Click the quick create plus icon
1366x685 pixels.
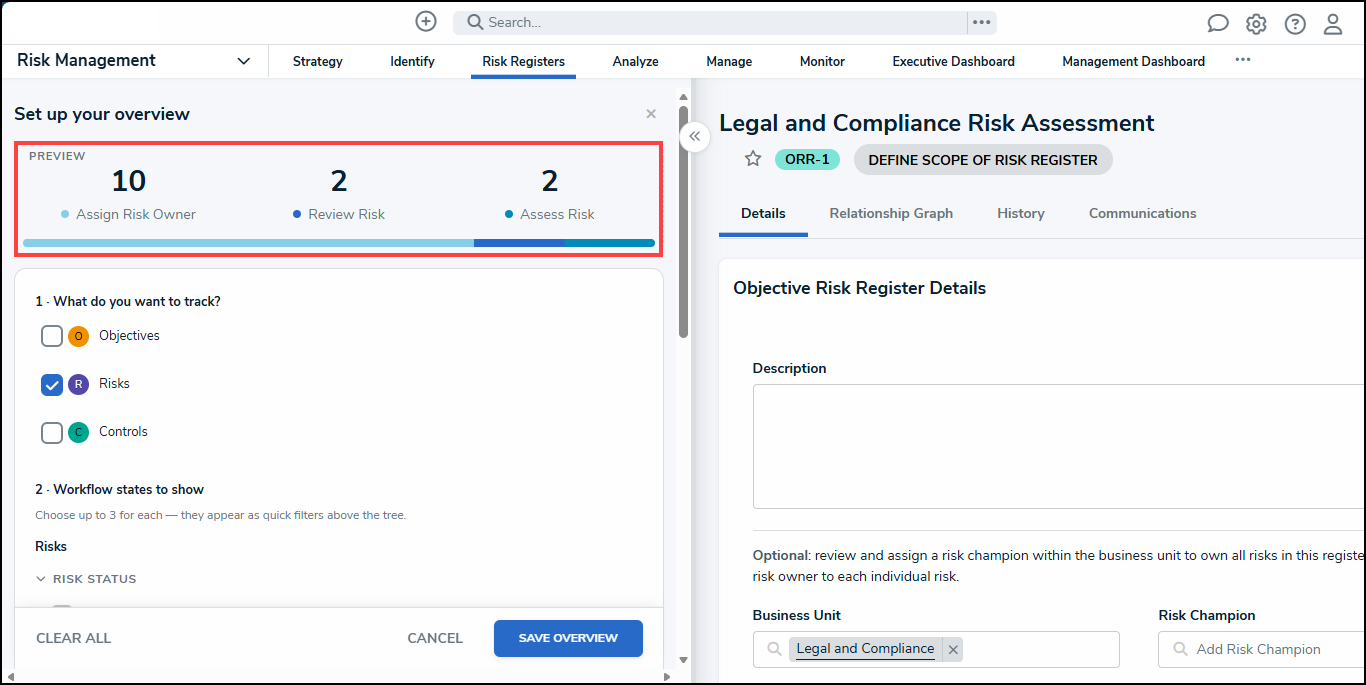pyautogui.click(x=426, y=22)
